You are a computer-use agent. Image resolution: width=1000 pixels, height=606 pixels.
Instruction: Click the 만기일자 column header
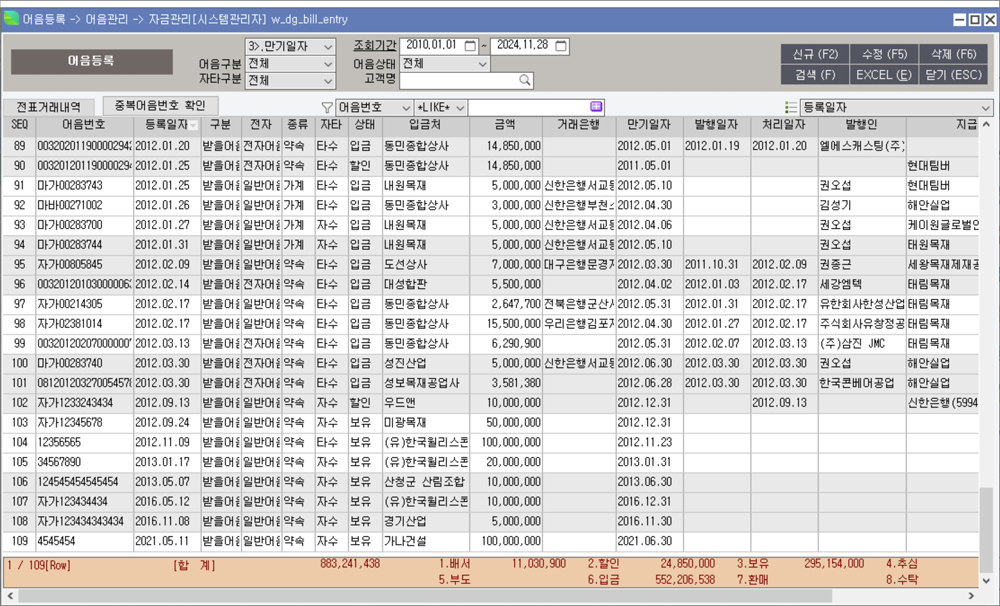649,126
